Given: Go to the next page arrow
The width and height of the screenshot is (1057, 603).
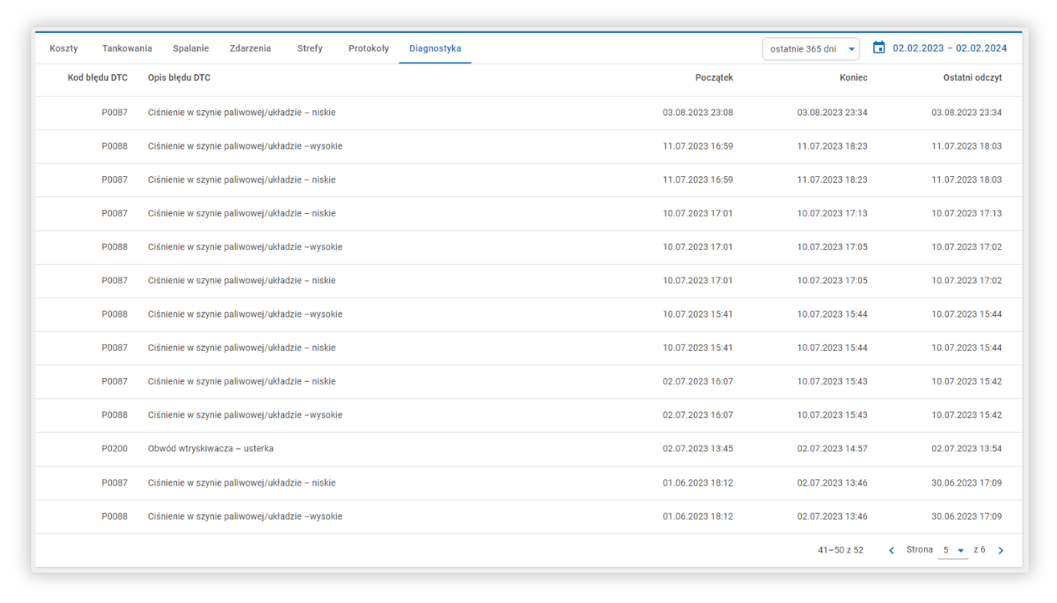Looking at the screenshot, I should [1001, 551].
